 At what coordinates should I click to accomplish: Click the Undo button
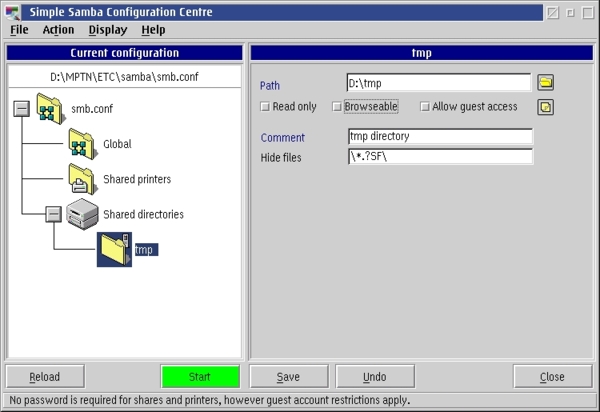(x=375, y=377)
